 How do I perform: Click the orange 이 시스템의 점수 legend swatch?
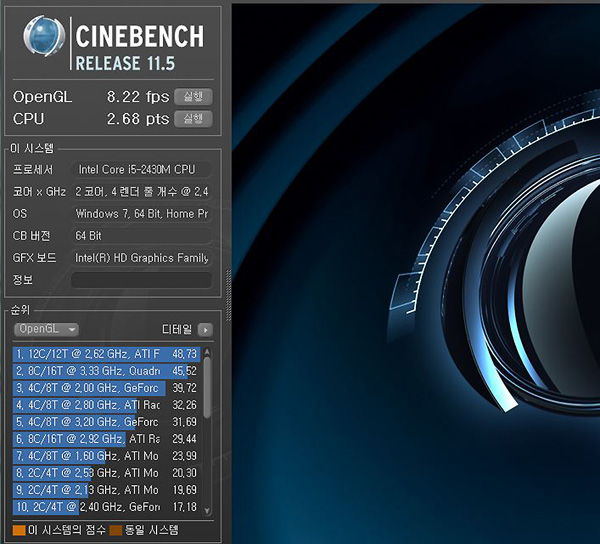(x=19, y=530)
